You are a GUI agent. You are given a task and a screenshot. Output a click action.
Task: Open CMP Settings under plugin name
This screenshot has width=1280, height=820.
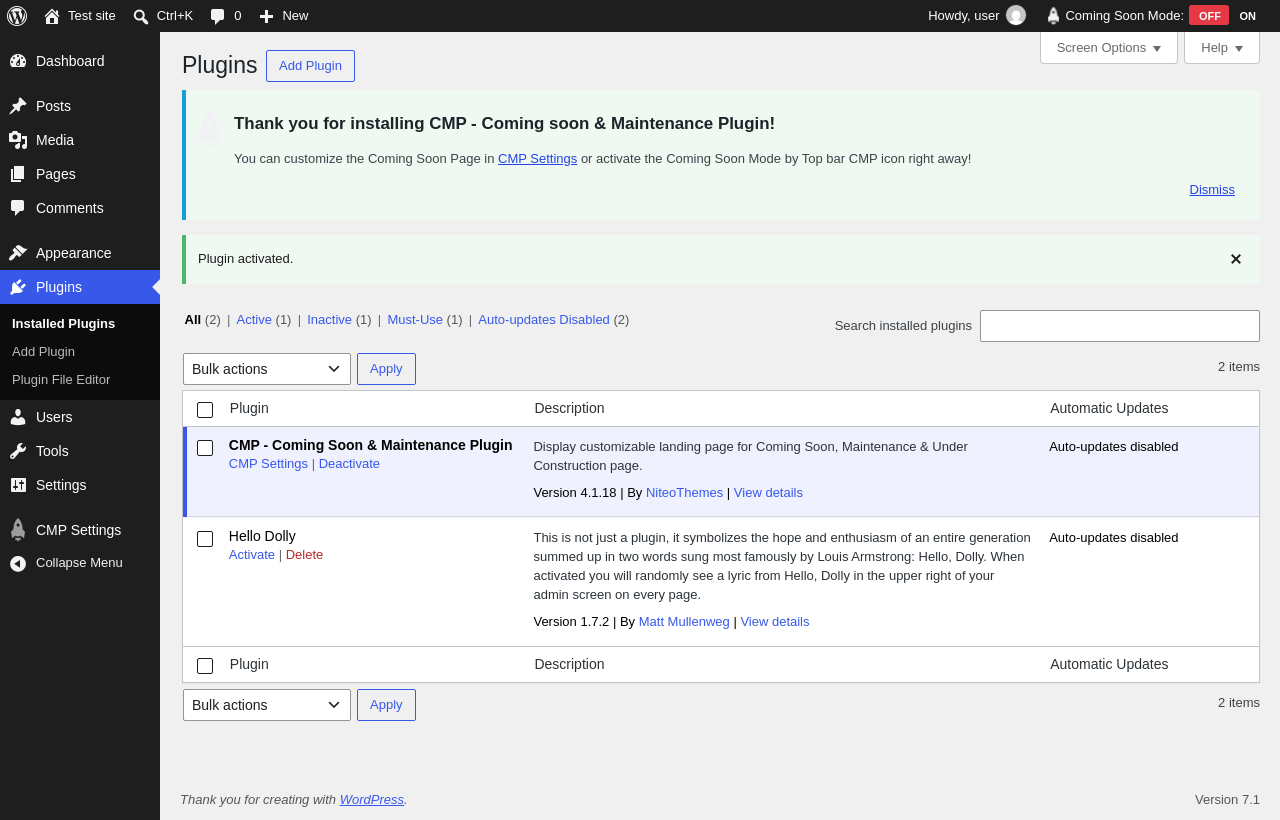pyautogui.click(x=268, y=464)
